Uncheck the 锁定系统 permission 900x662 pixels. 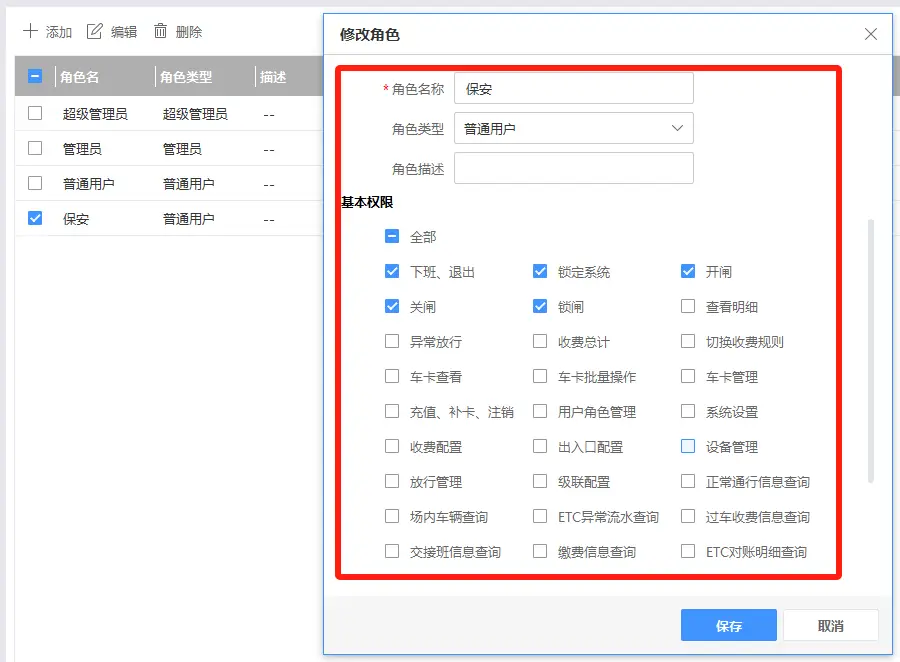[540, 272]
